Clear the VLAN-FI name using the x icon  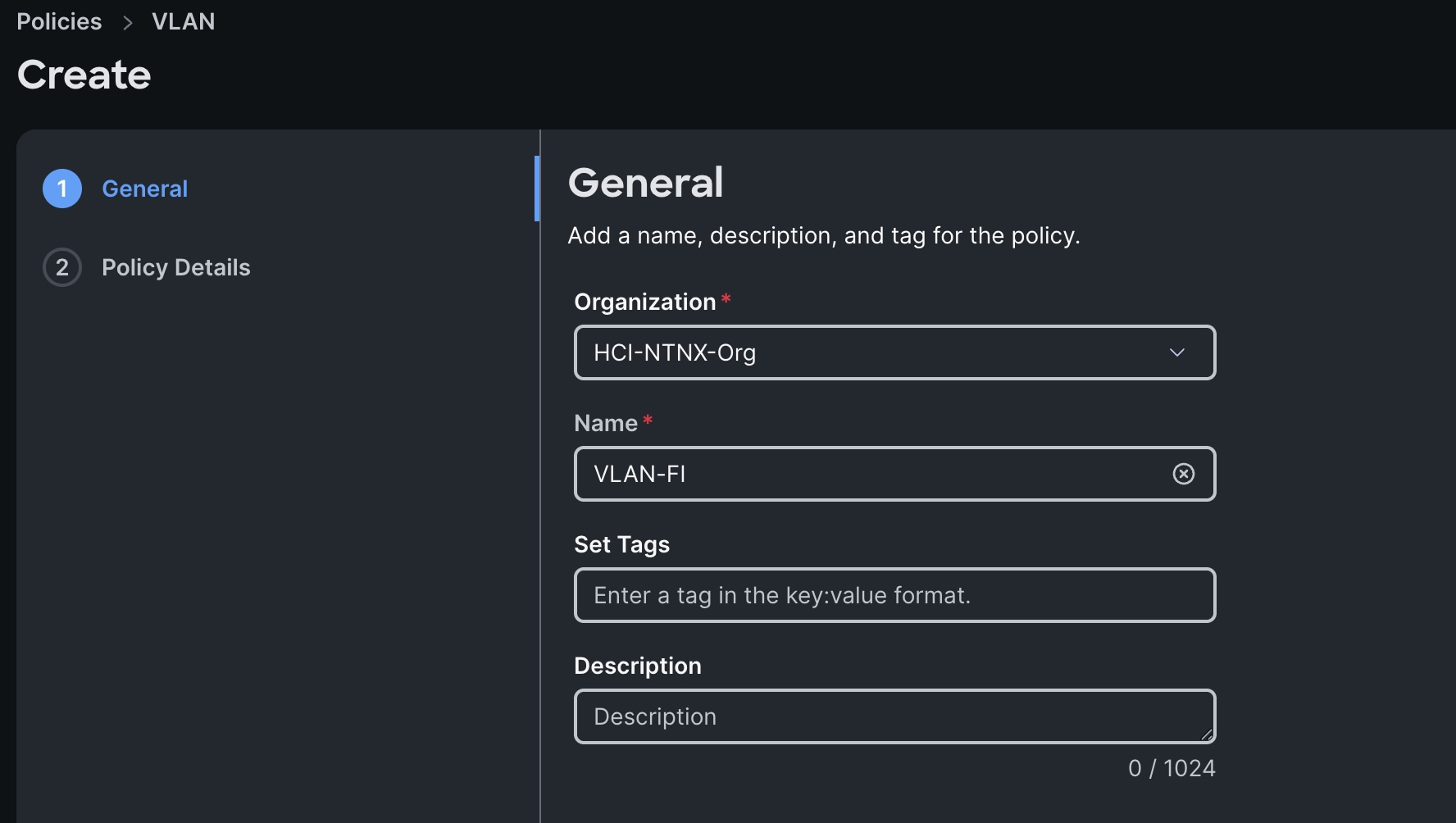click(x=1184, y=474)
